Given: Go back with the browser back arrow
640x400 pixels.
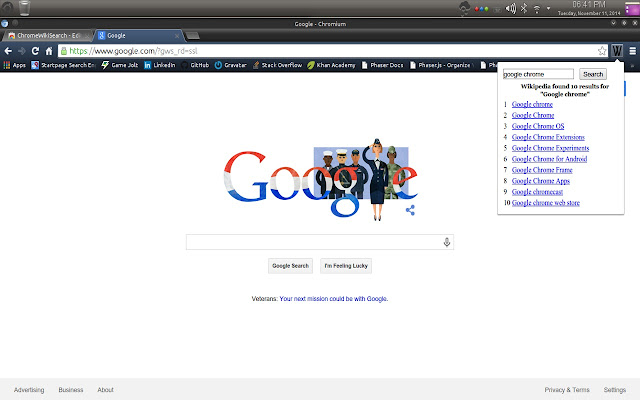Looking at the screenshot, I should coord(8,51).
